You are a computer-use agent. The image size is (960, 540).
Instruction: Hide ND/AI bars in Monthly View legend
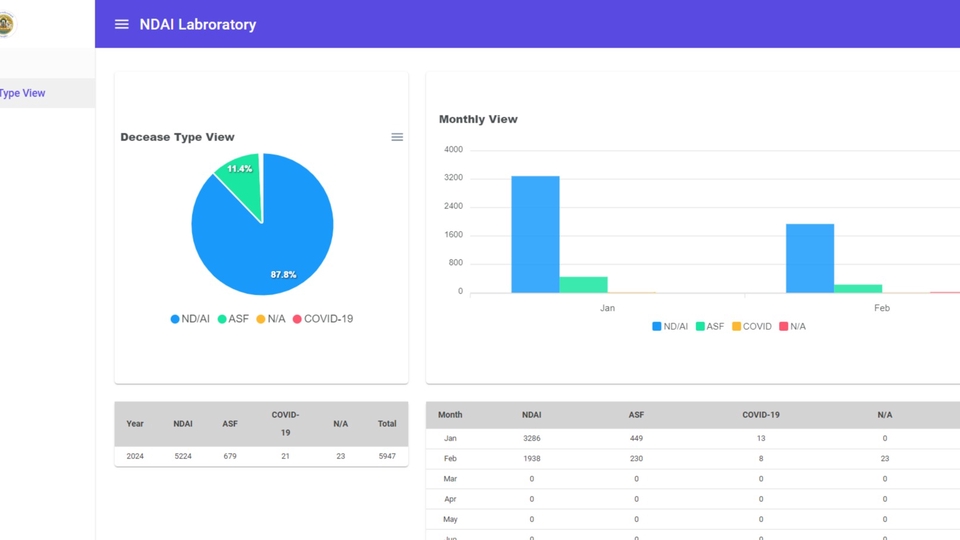pos(670,326)
